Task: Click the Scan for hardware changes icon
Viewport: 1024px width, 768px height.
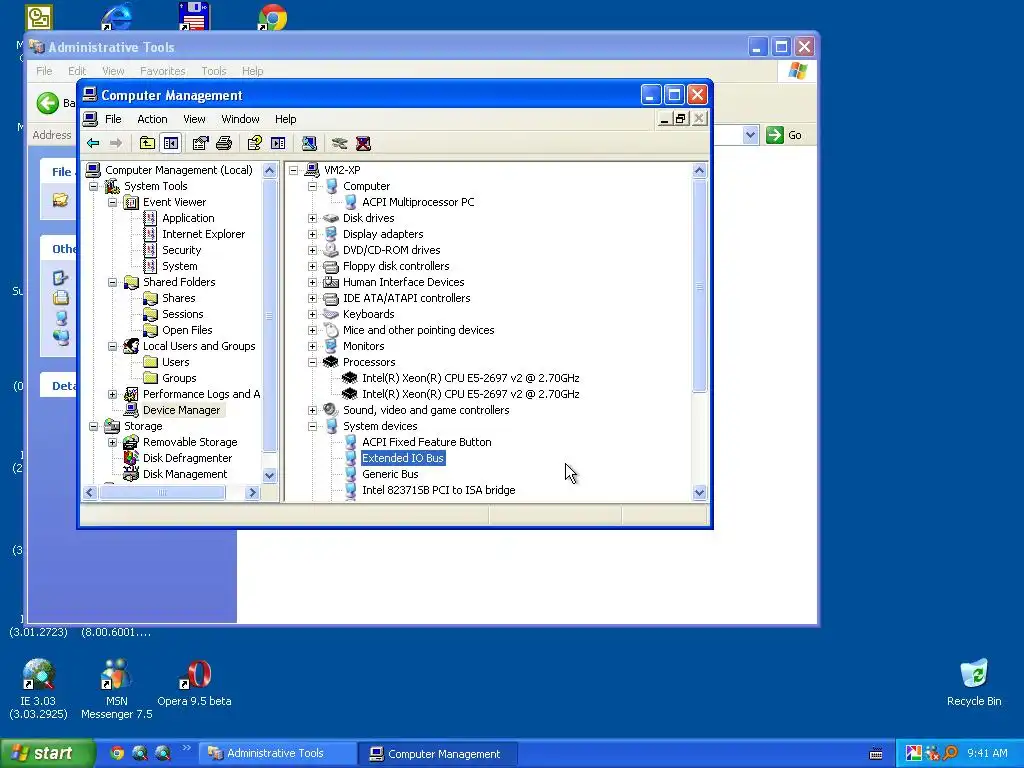Action: (x=310, y=143)
